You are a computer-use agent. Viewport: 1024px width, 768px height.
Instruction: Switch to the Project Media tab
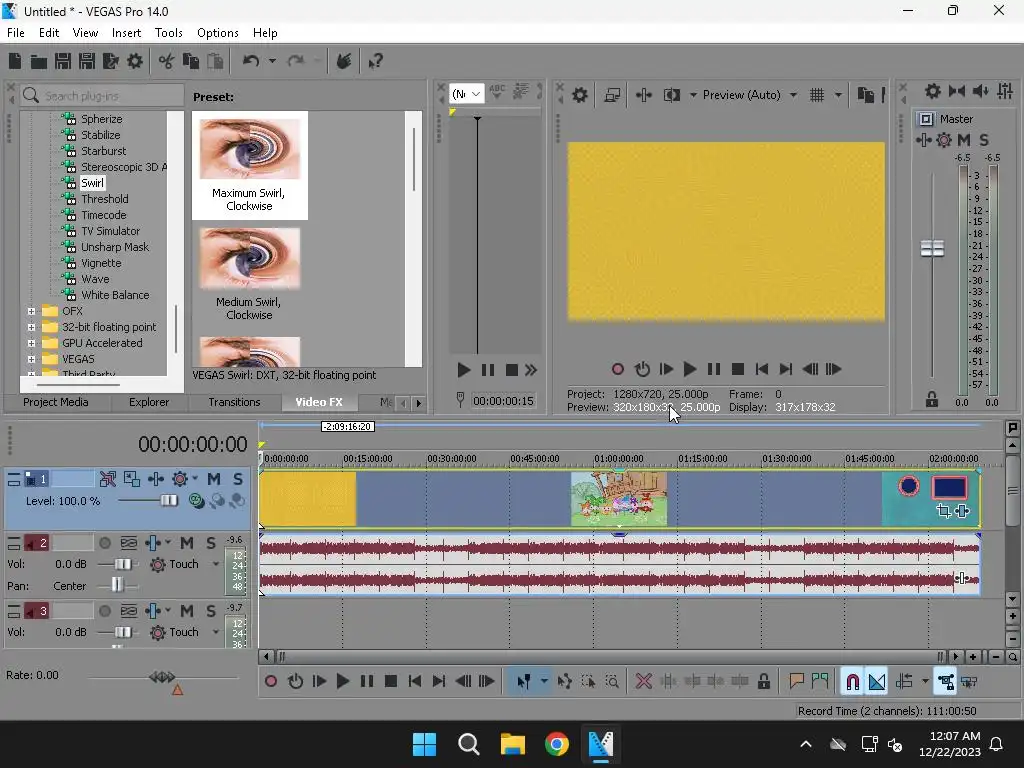(56, 402)
